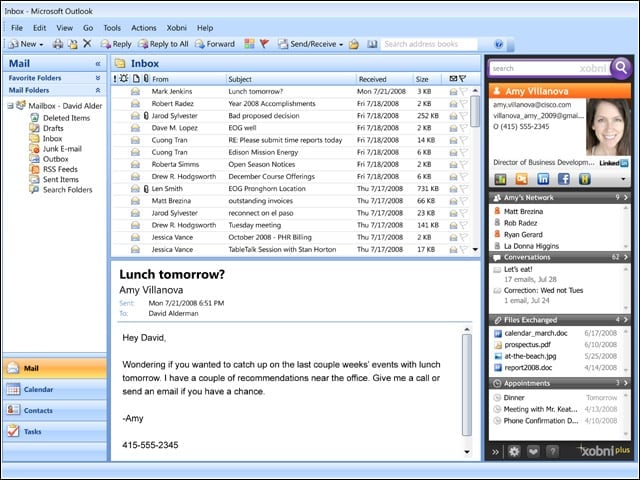Screen dimensions: 640x480
Task: Collapse the Mail navigation pane chevron
Action: [98, 64]
